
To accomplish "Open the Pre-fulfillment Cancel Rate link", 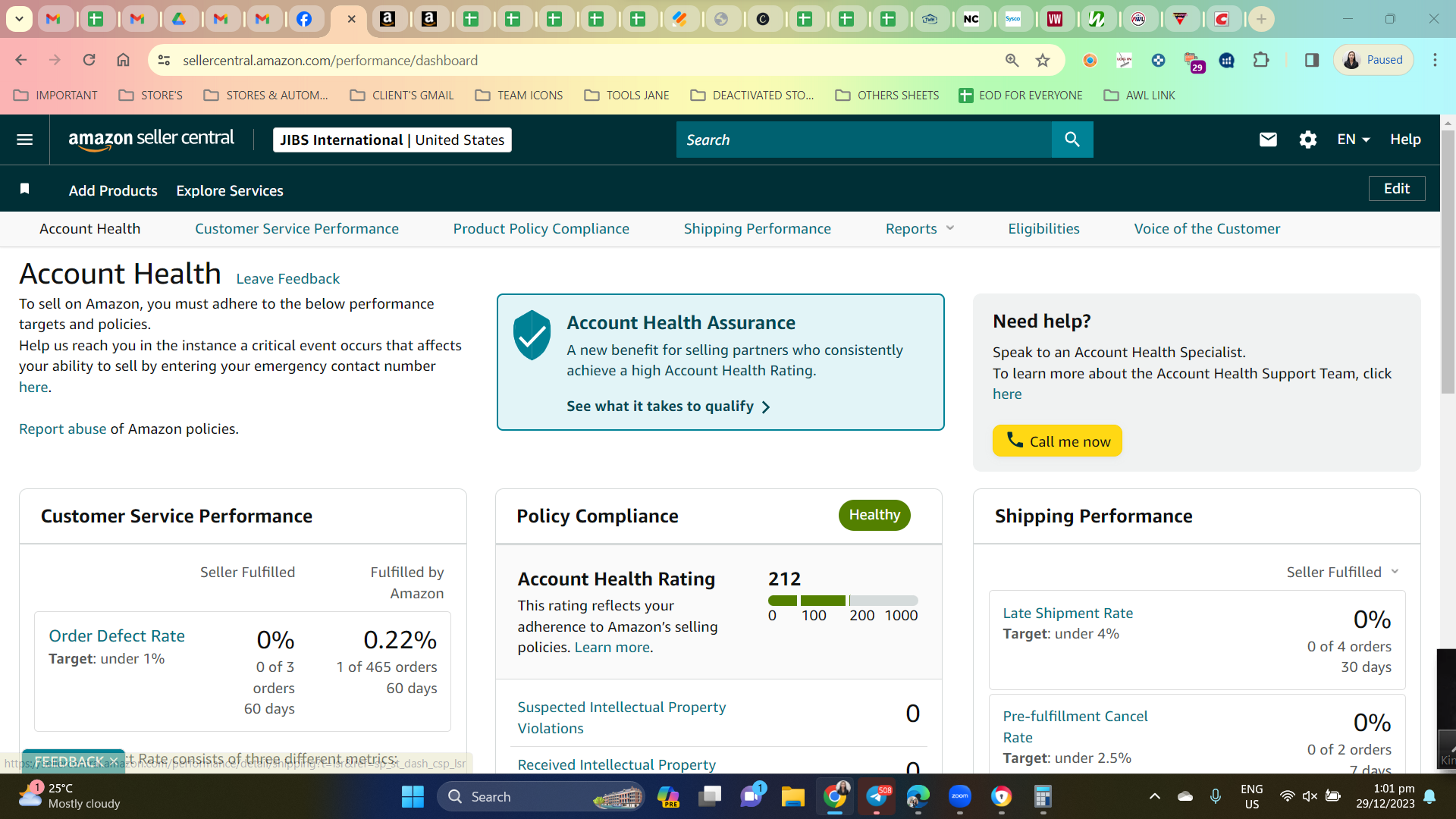I will click(x=1075, y=726).
